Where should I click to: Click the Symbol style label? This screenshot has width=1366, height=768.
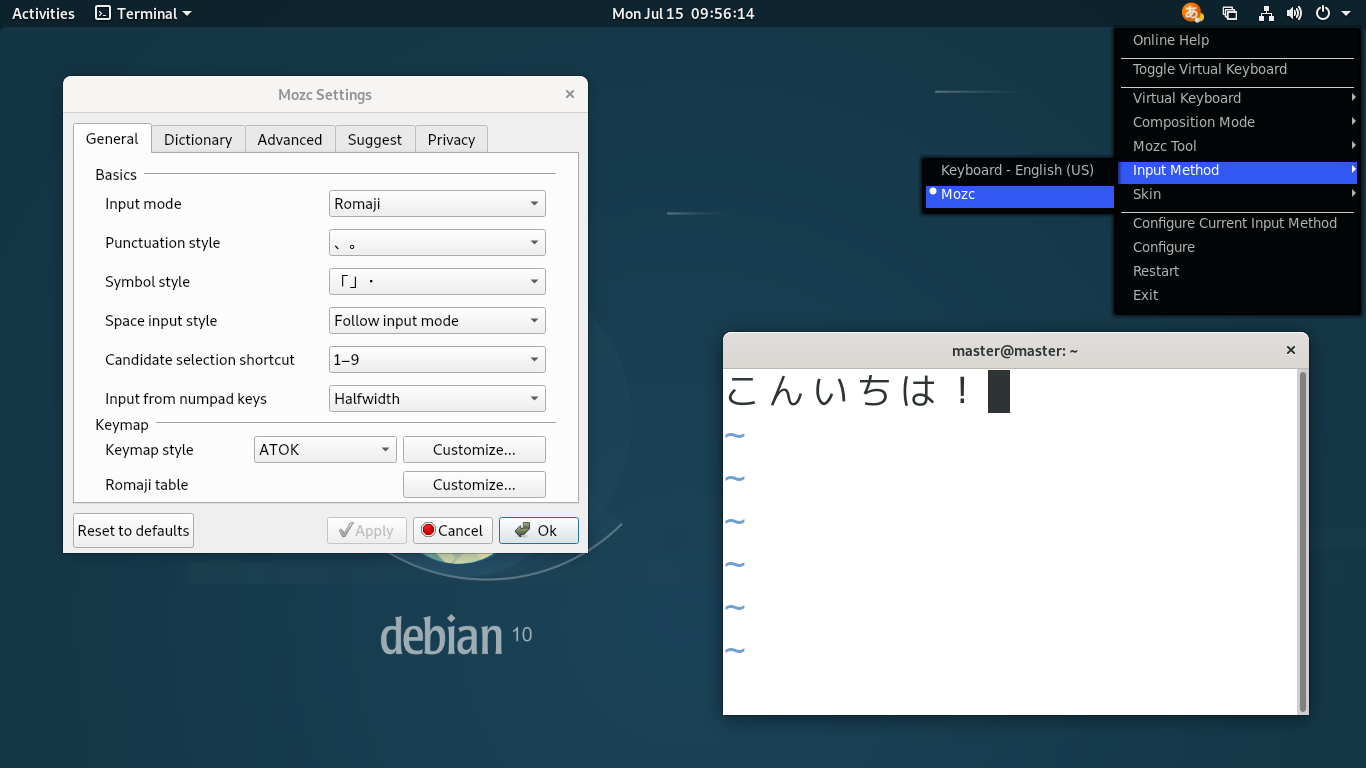[147, 282]
